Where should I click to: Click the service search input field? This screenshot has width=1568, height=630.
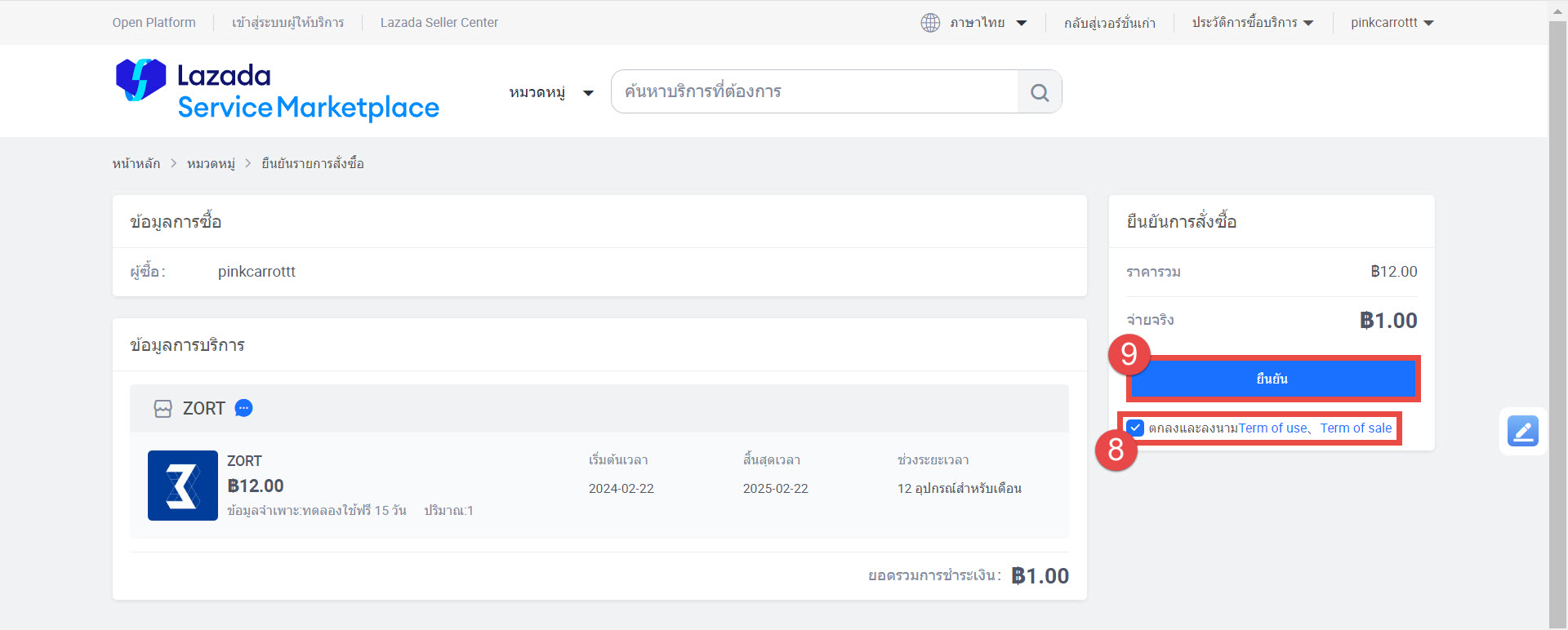[x=814, y=91]
